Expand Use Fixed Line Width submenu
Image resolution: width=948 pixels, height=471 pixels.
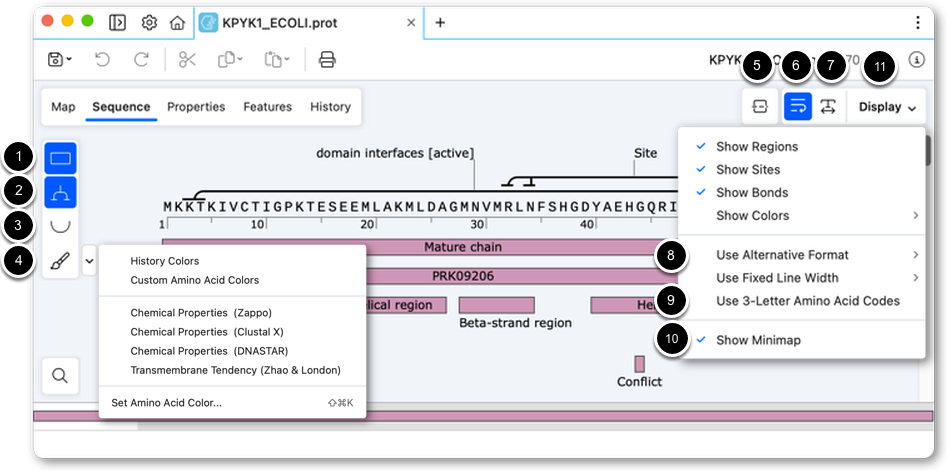point(802,278)
